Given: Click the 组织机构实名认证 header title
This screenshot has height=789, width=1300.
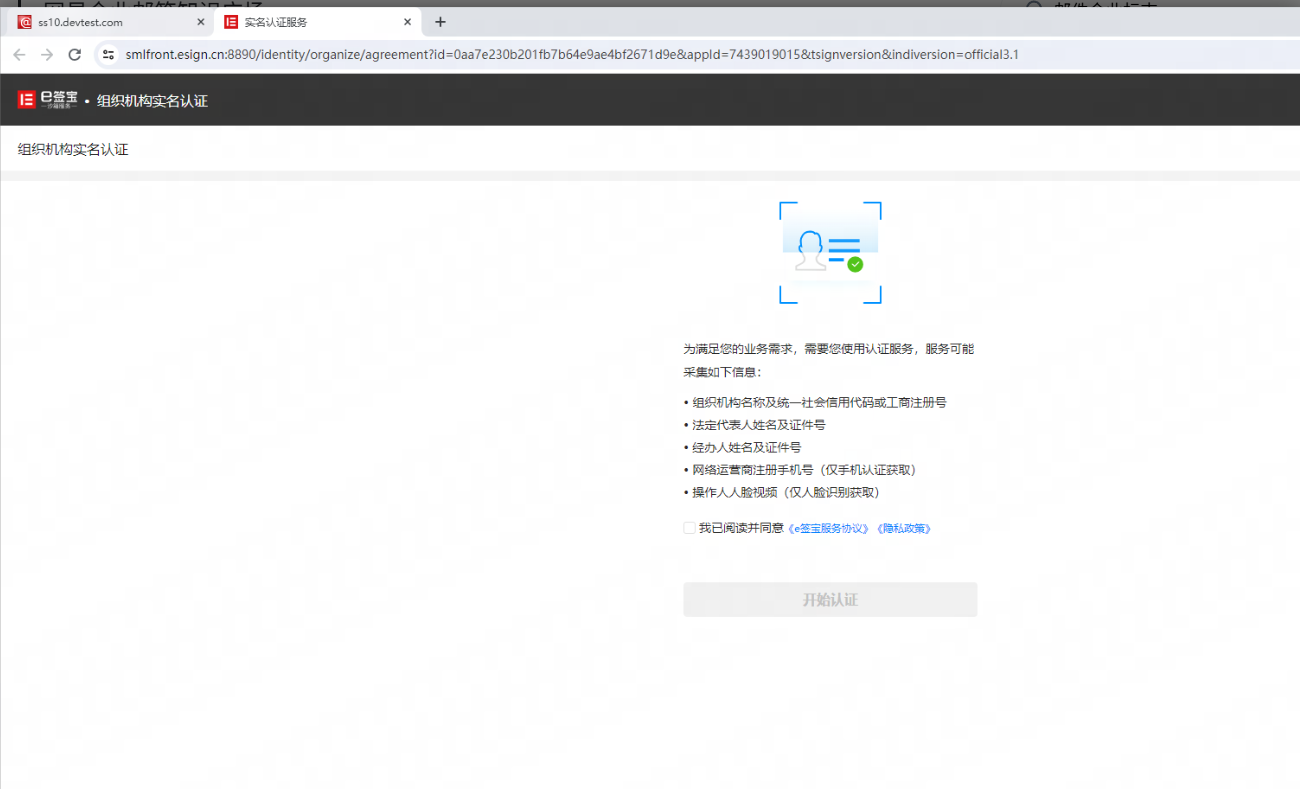Looking at the screenshot, I should pos(152,101).
